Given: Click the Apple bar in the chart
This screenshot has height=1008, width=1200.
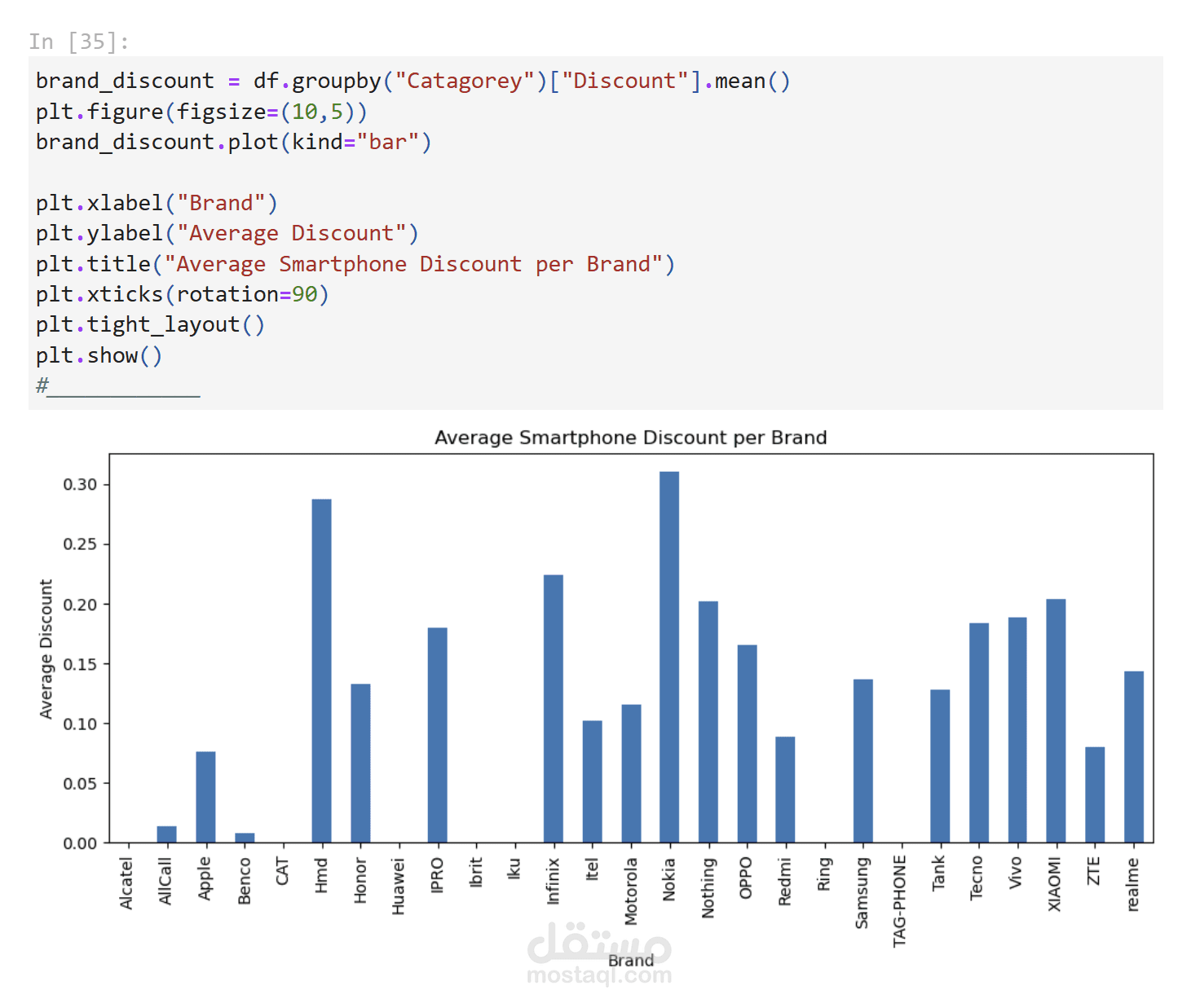Looking at the screenshot, I should (205, 799).
